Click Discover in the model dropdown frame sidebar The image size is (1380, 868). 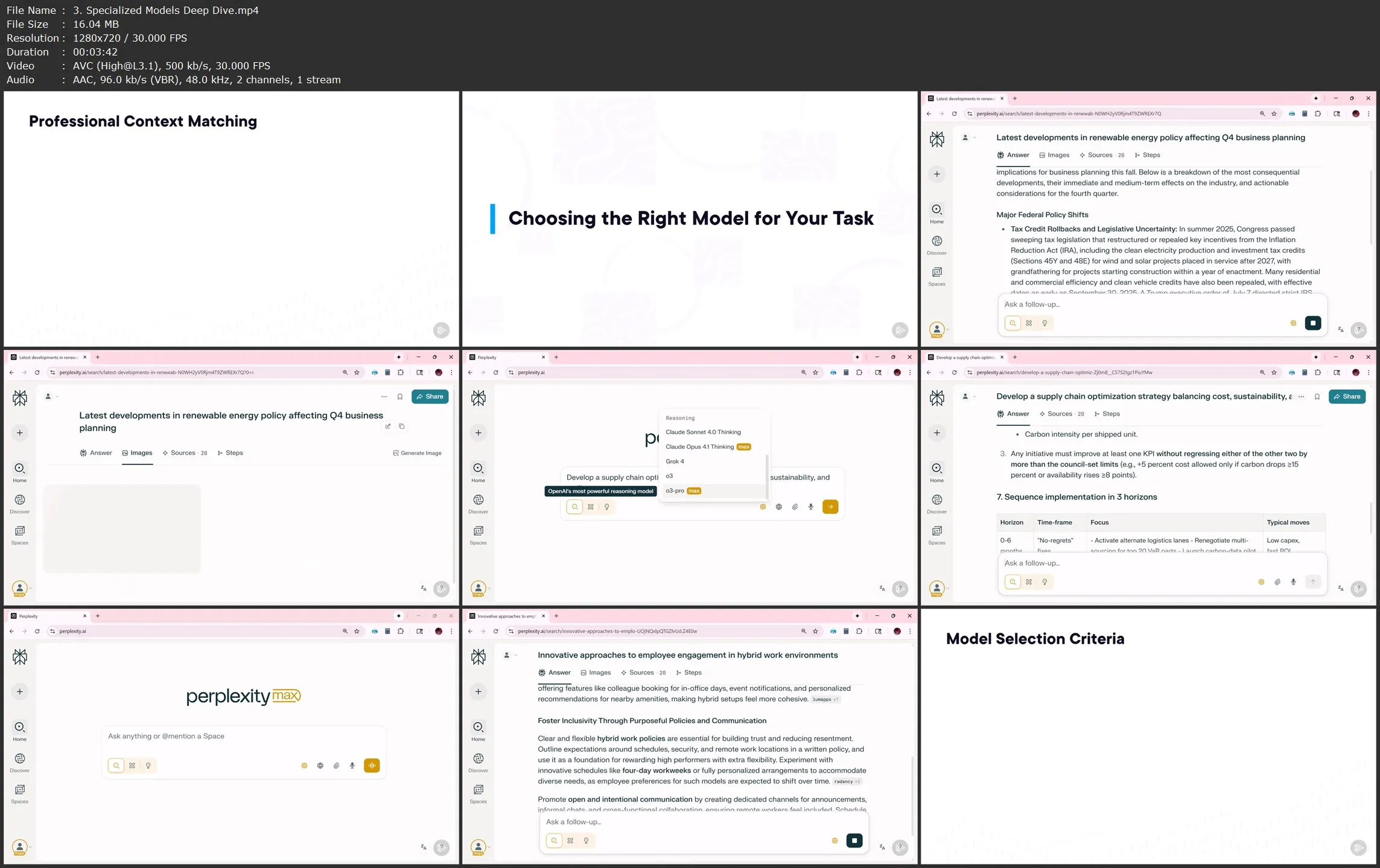tap(479, 504)
